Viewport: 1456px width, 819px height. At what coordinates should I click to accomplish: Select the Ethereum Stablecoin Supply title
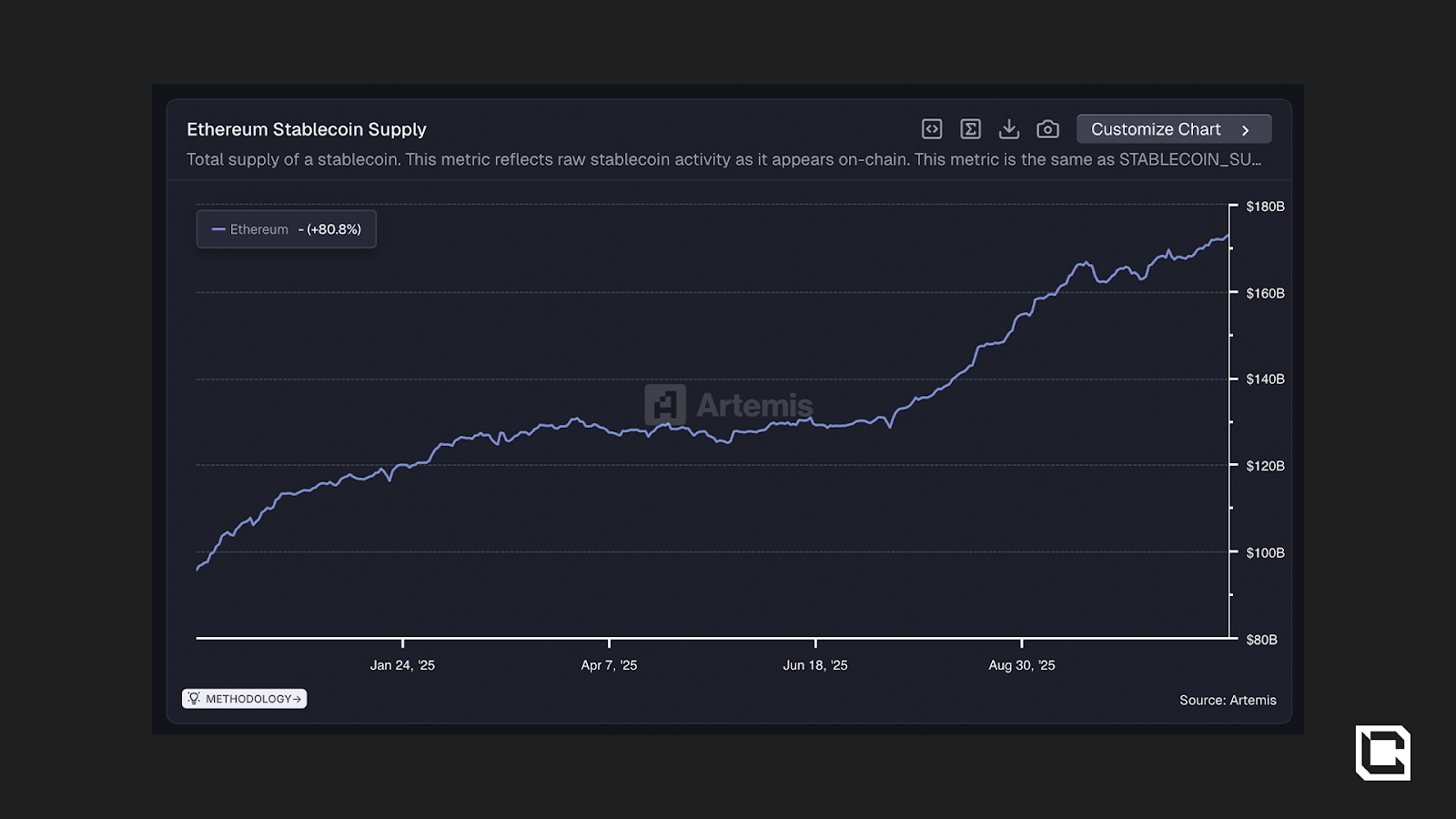[x=307, y=129]
